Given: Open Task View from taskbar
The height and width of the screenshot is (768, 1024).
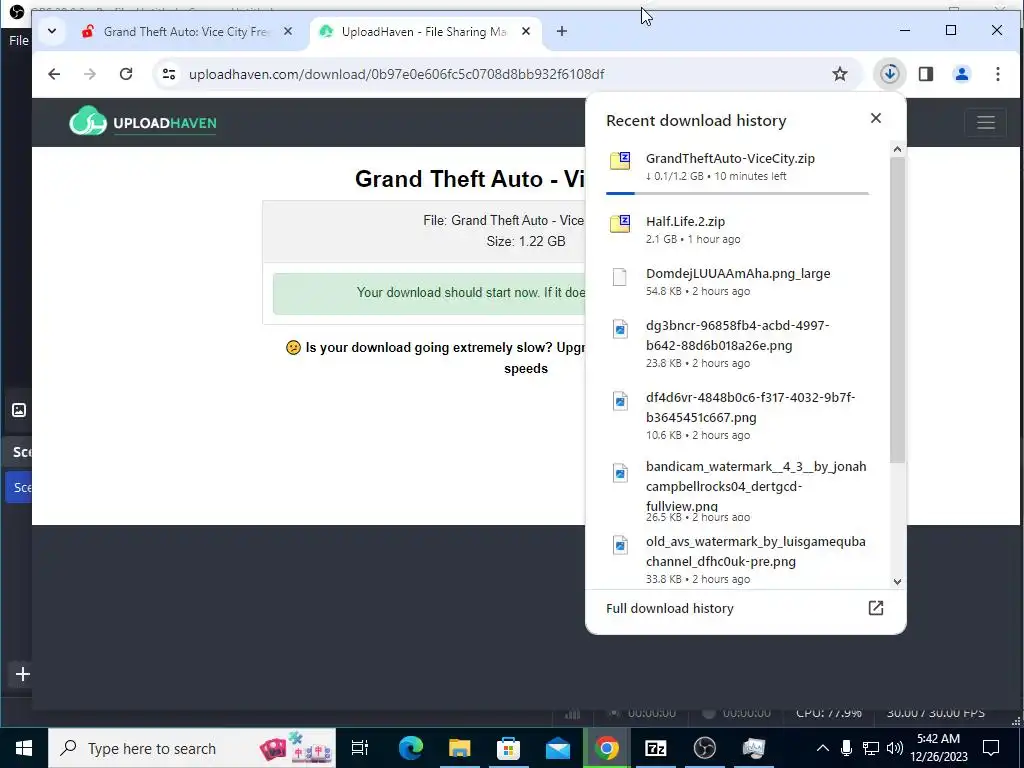Looking at the screenshot, I should [x=360, y=748].
